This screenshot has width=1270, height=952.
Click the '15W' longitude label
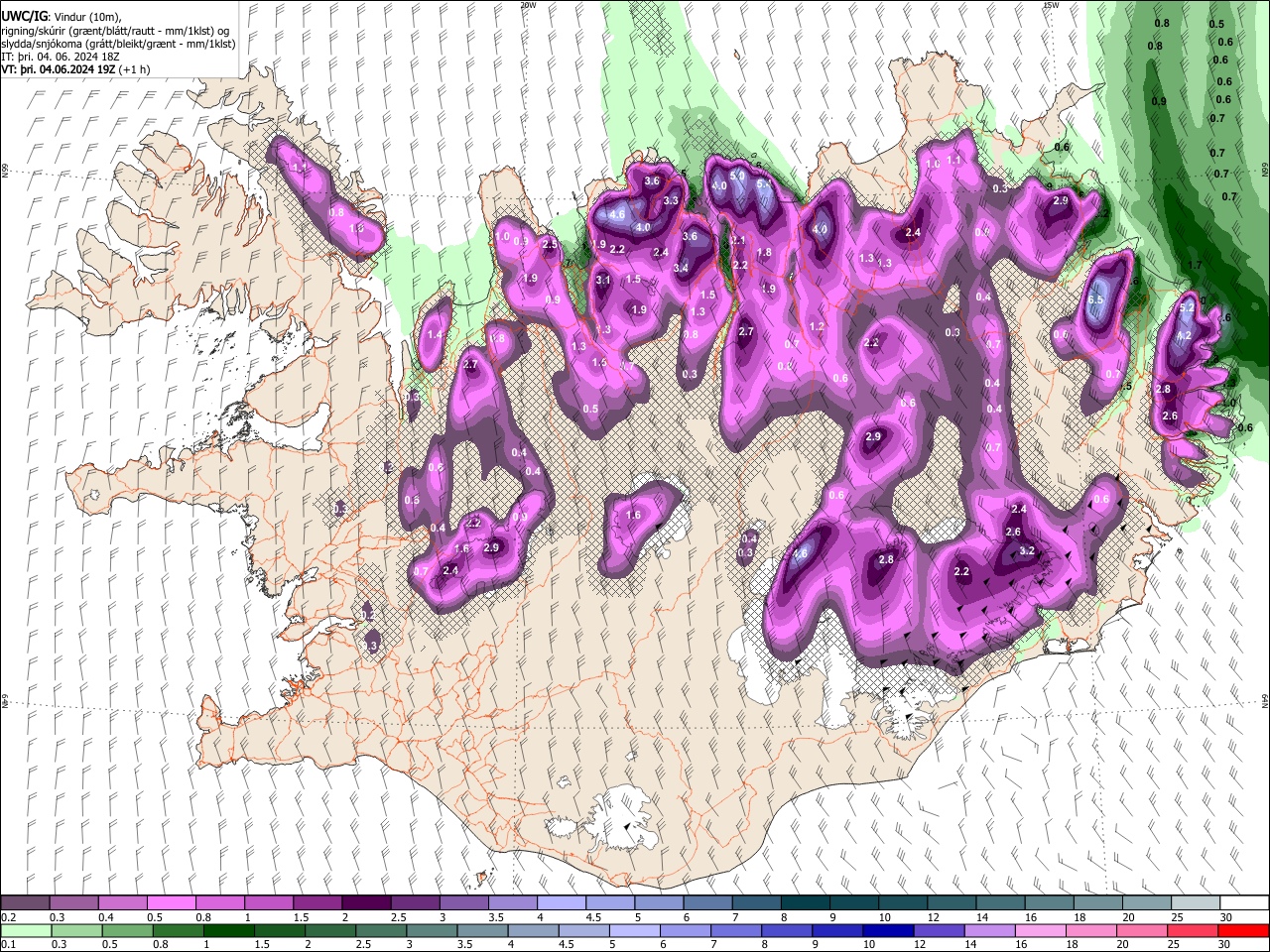(x=1051, y=5)
